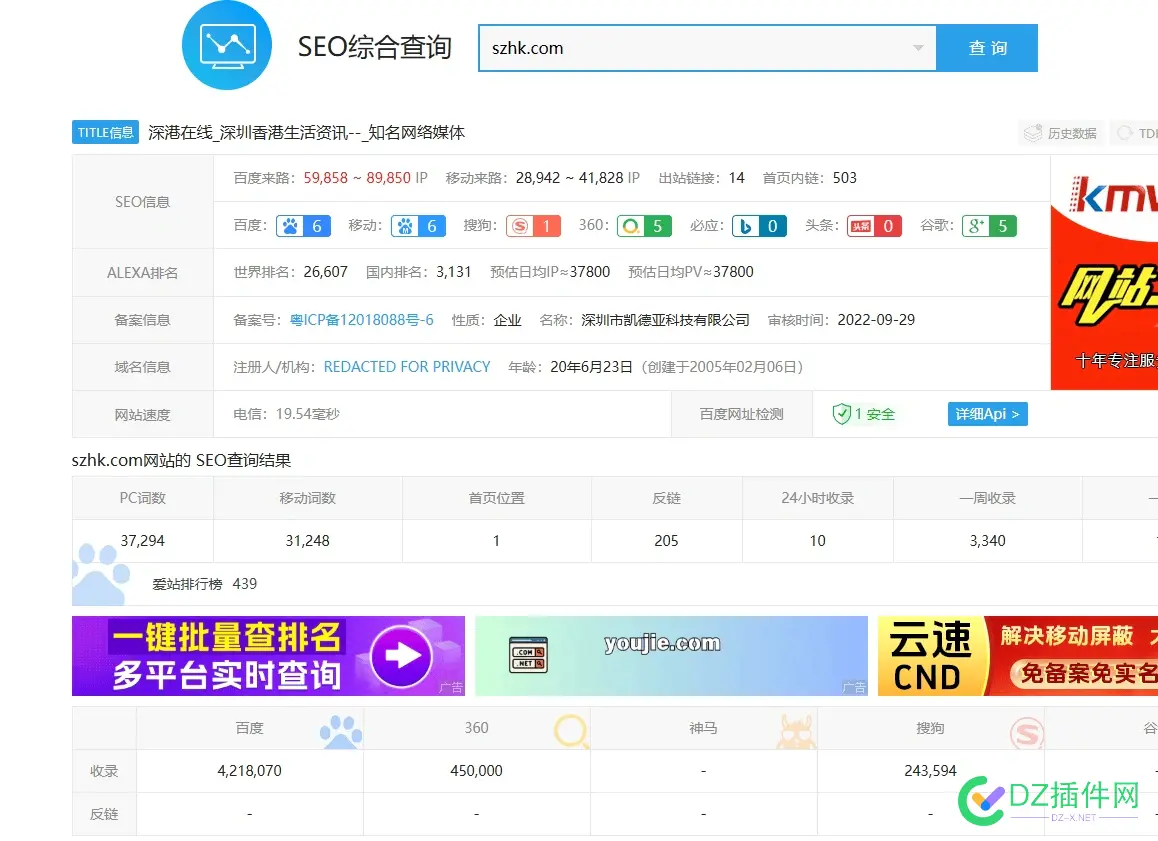1158x841 pixels.
Task: Click the 360 weight badge
Action: pos(645,226)
